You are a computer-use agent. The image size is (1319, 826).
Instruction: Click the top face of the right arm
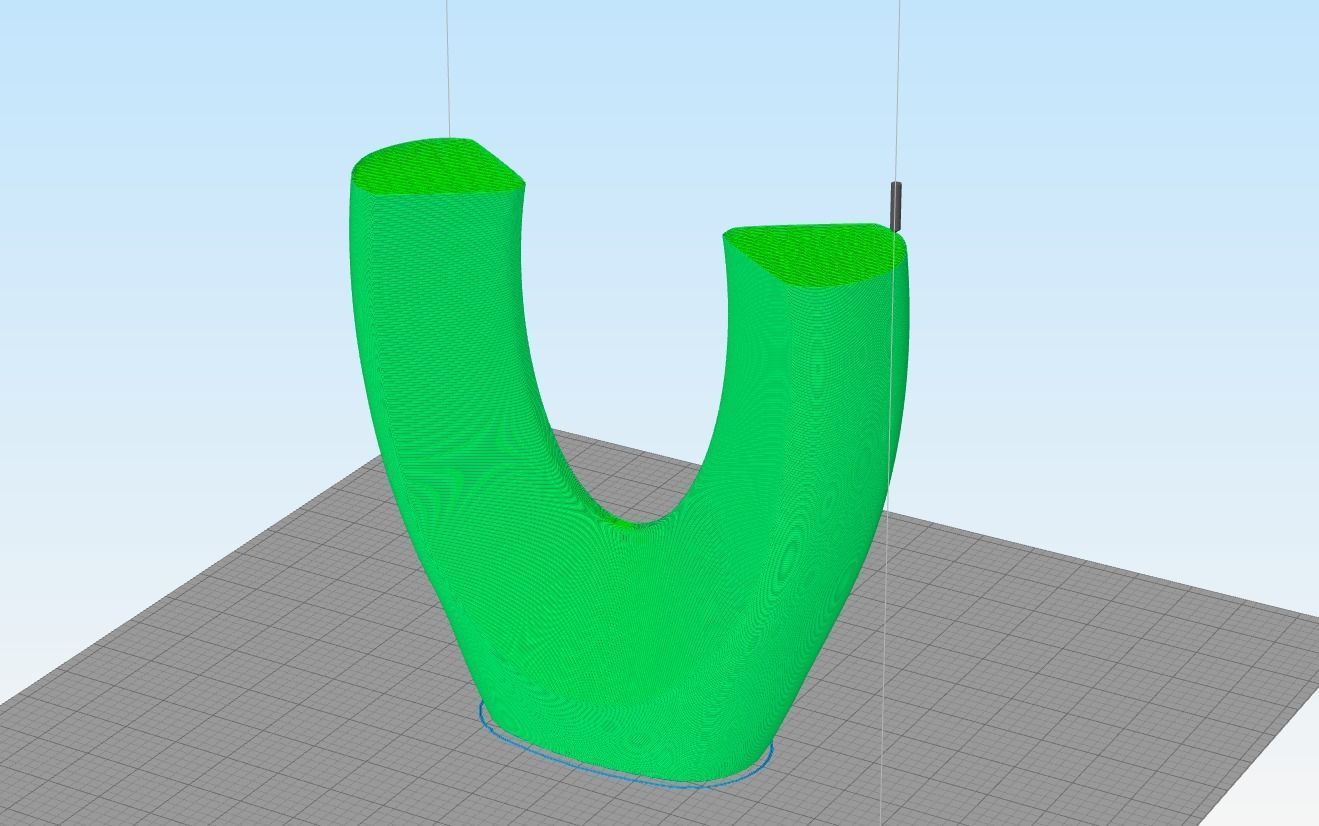[815, 253]
